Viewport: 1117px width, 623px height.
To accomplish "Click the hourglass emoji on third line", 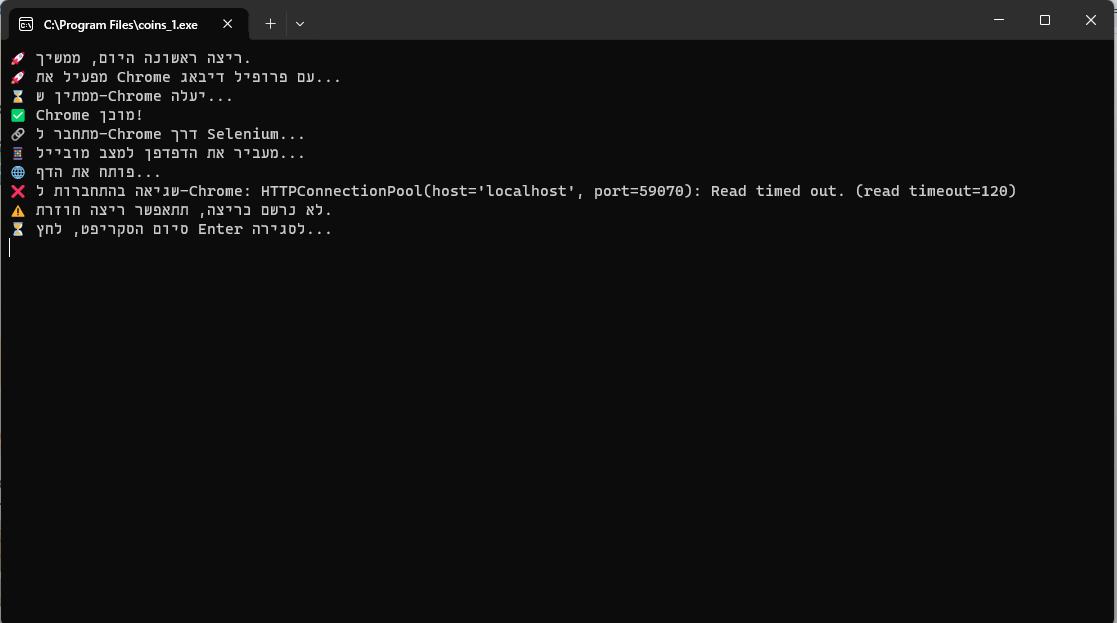I will pos(18,96).
